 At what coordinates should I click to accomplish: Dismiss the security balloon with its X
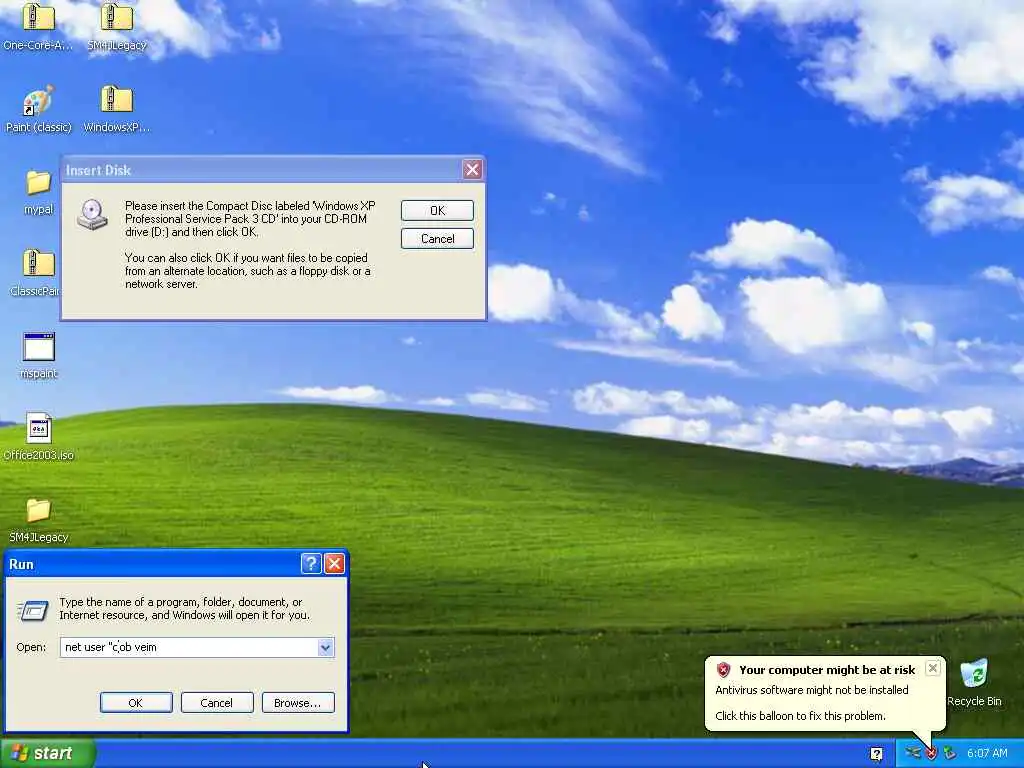click(x=933, y=667)
